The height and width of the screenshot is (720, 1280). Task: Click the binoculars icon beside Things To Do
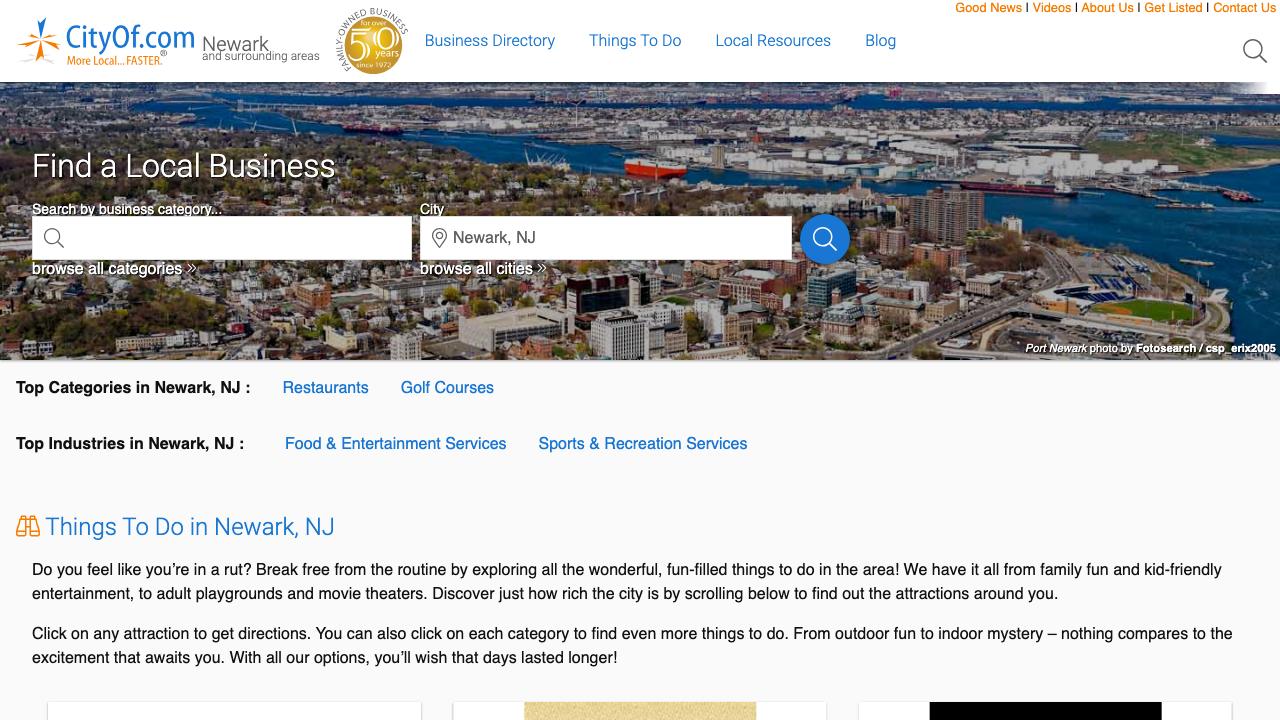click(28, 527)
